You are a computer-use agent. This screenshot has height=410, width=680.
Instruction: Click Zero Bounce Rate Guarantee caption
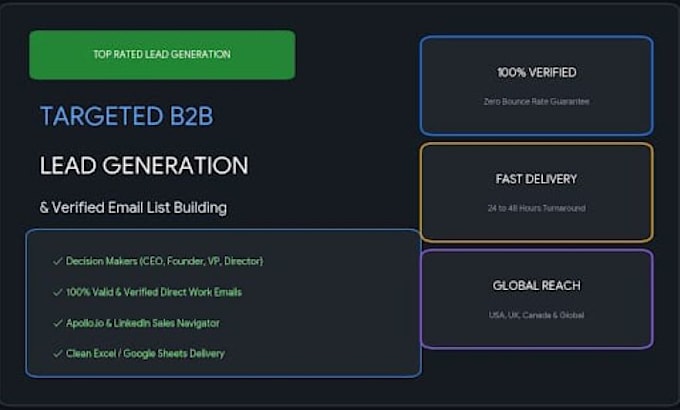point(536,102)
